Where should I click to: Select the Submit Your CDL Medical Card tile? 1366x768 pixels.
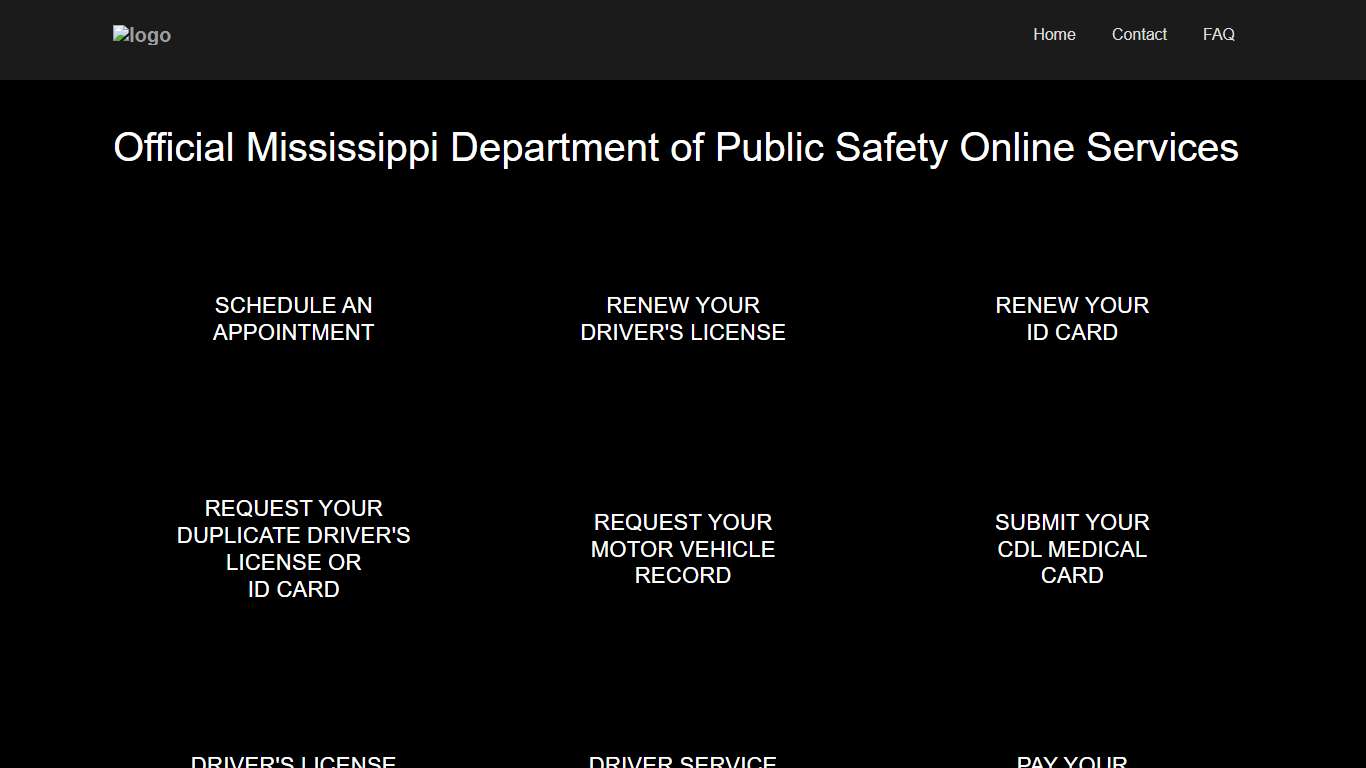1071,548
